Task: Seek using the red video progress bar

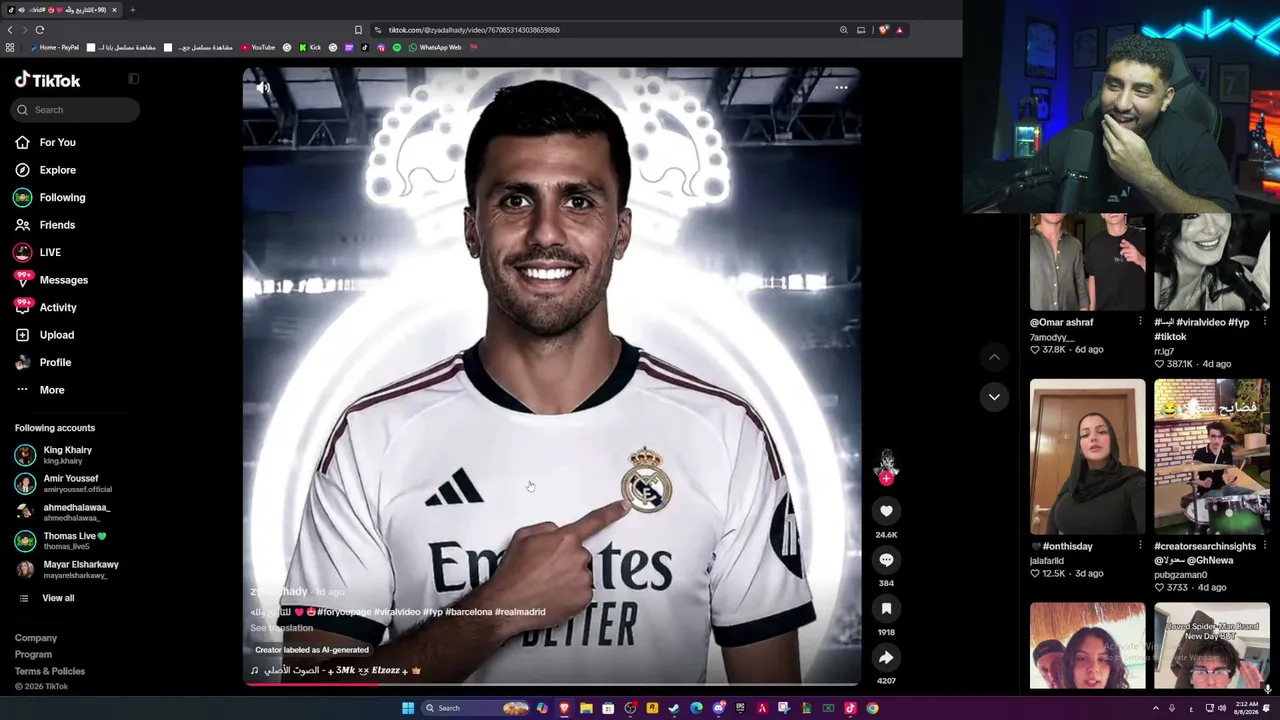Action: point(551,684)
